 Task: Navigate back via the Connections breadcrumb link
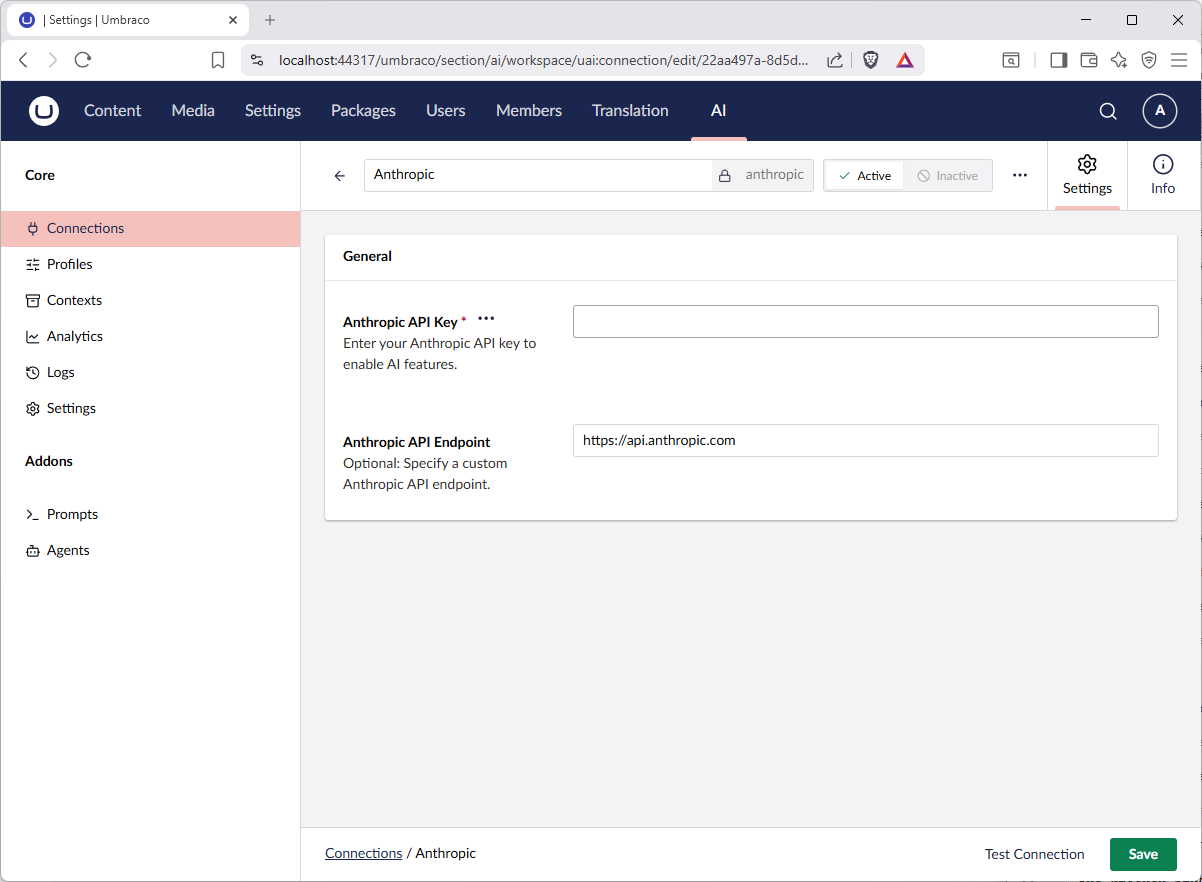pos(363,853)
